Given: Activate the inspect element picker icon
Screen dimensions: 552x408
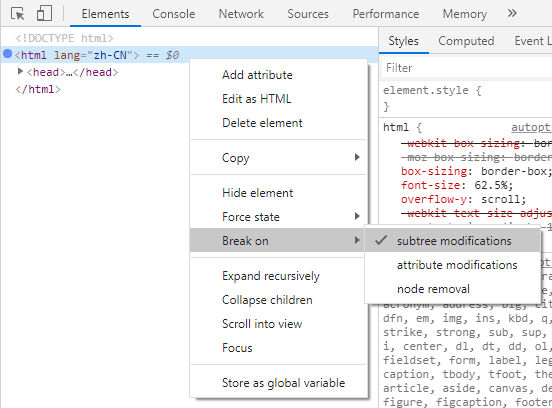Looking at the screenshot, I should click(x=18, y=14).
